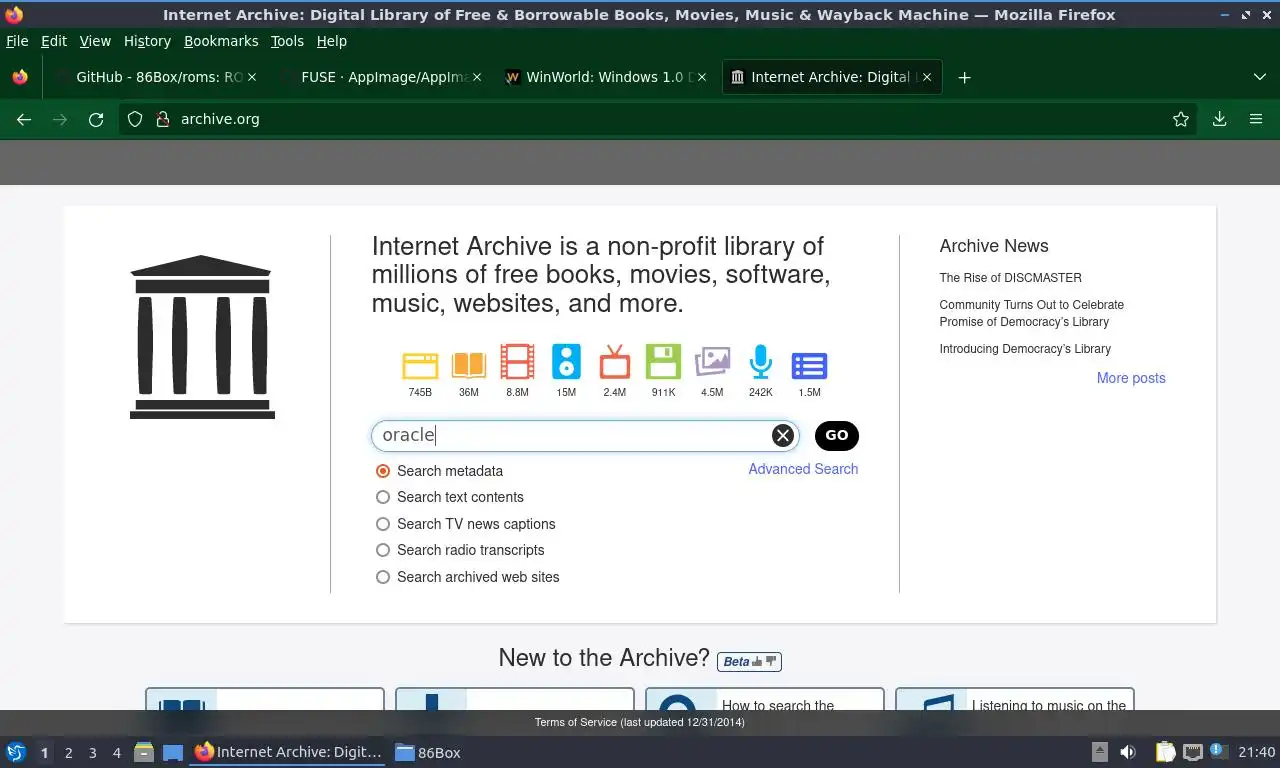This screenshot has height=768, width=1280.
Task: Click the 21:40 taskbar clock
Action: click(x=1257, y=752)
